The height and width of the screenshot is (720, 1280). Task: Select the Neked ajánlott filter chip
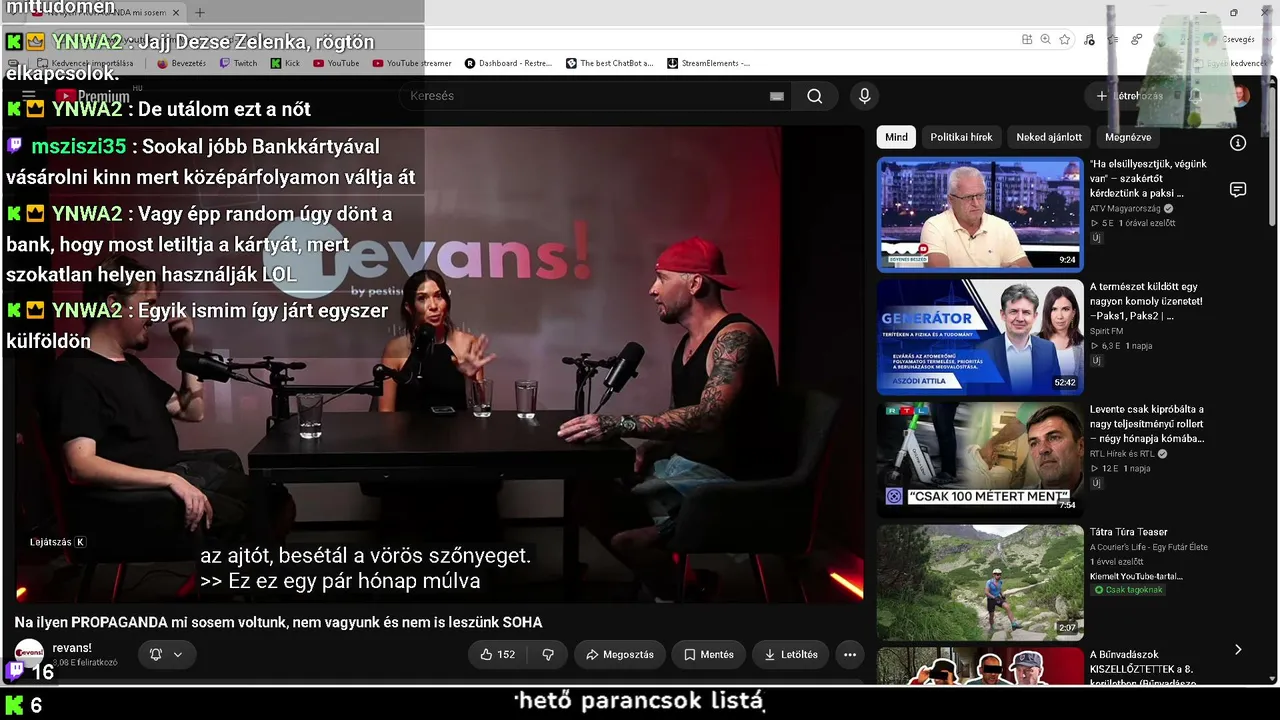coord(1049,137)
